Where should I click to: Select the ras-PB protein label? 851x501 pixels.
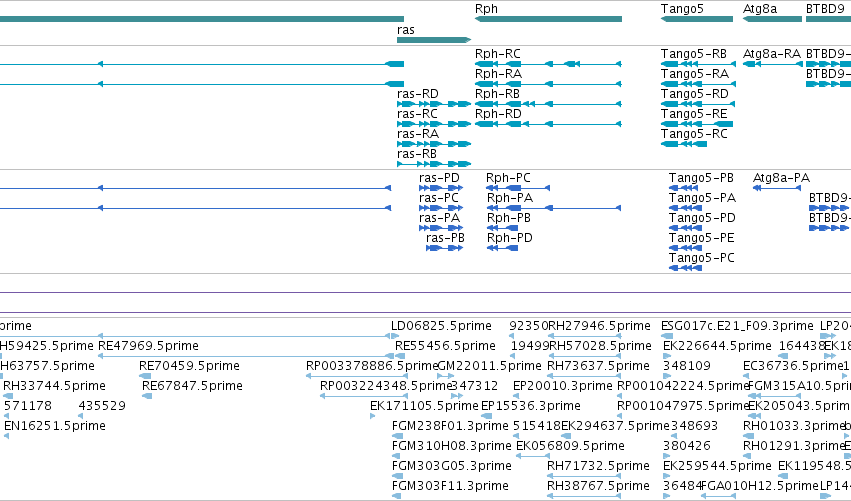tap(445, 238)
